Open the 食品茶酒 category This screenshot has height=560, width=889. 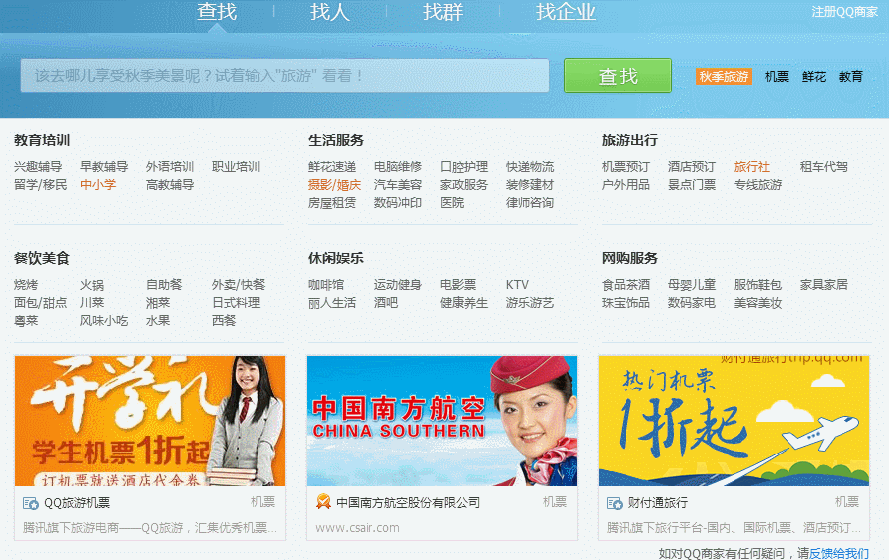click(626, 285)
